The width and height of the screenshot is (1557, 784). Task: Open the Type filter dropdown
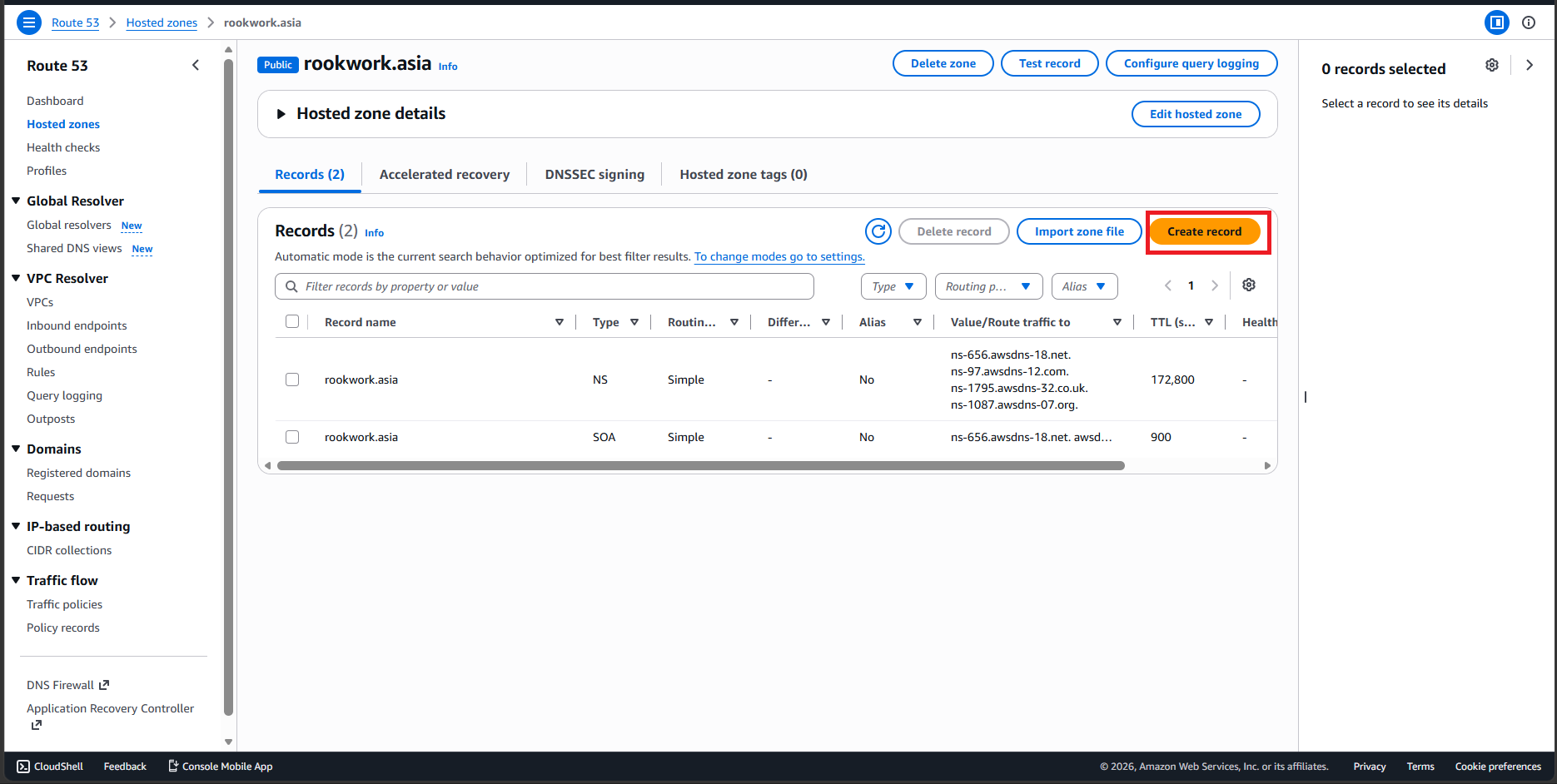[893, 286]
